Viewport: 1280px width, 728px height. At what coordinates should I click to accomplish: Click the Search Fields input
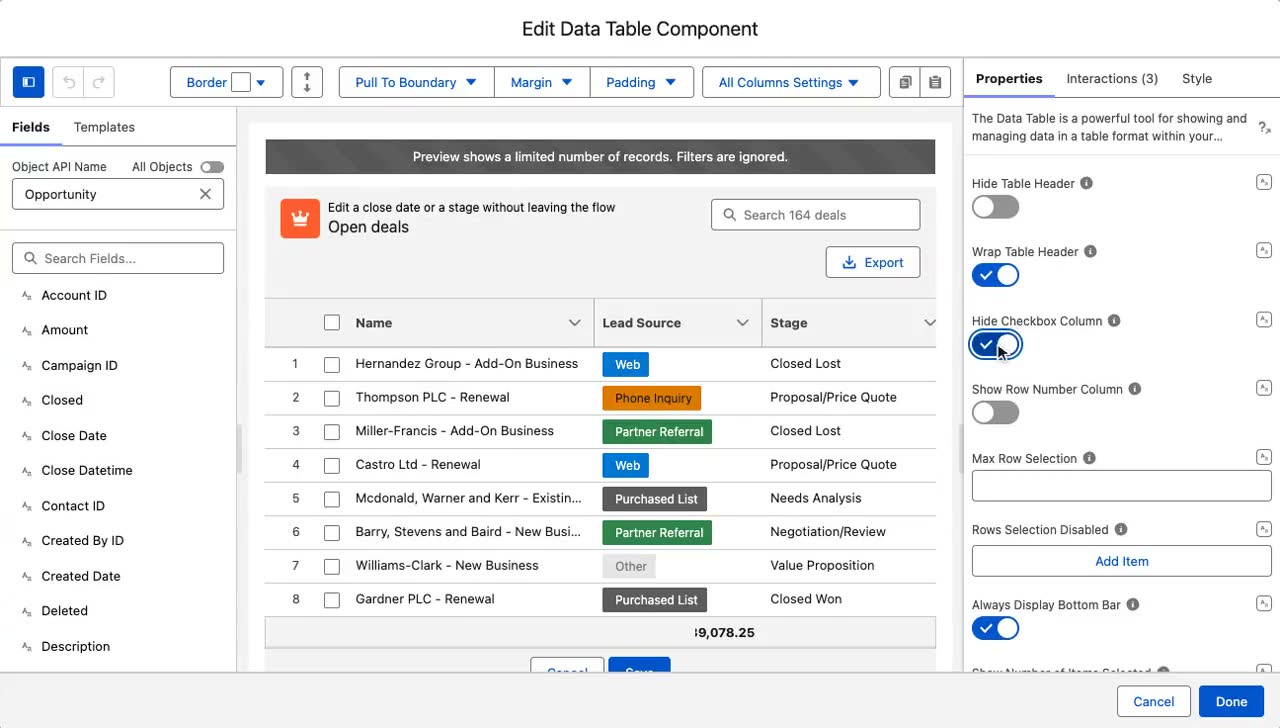click(118, 258)
